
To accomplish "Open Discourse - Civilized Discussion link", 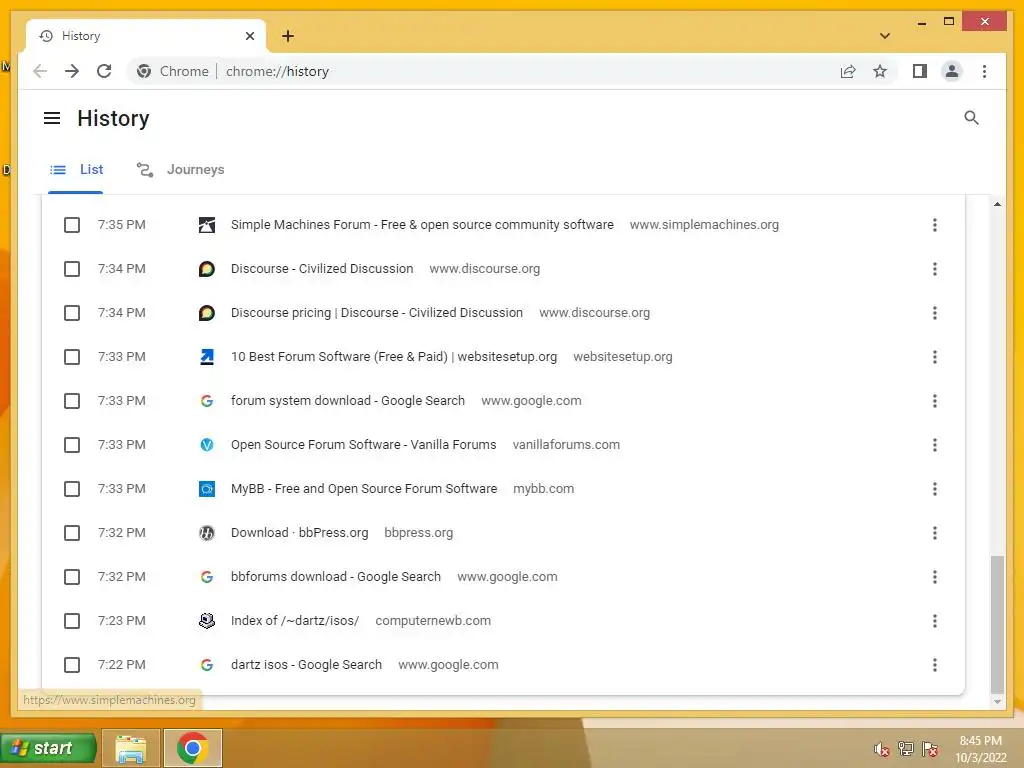I will point(322,269).
